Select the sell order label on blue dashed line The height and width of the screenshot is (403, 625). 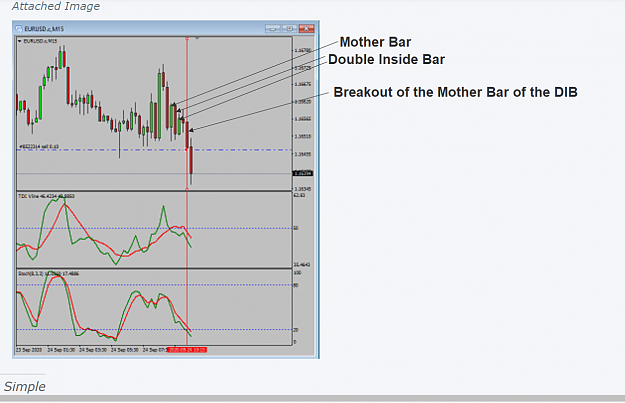tap(39, 147)
